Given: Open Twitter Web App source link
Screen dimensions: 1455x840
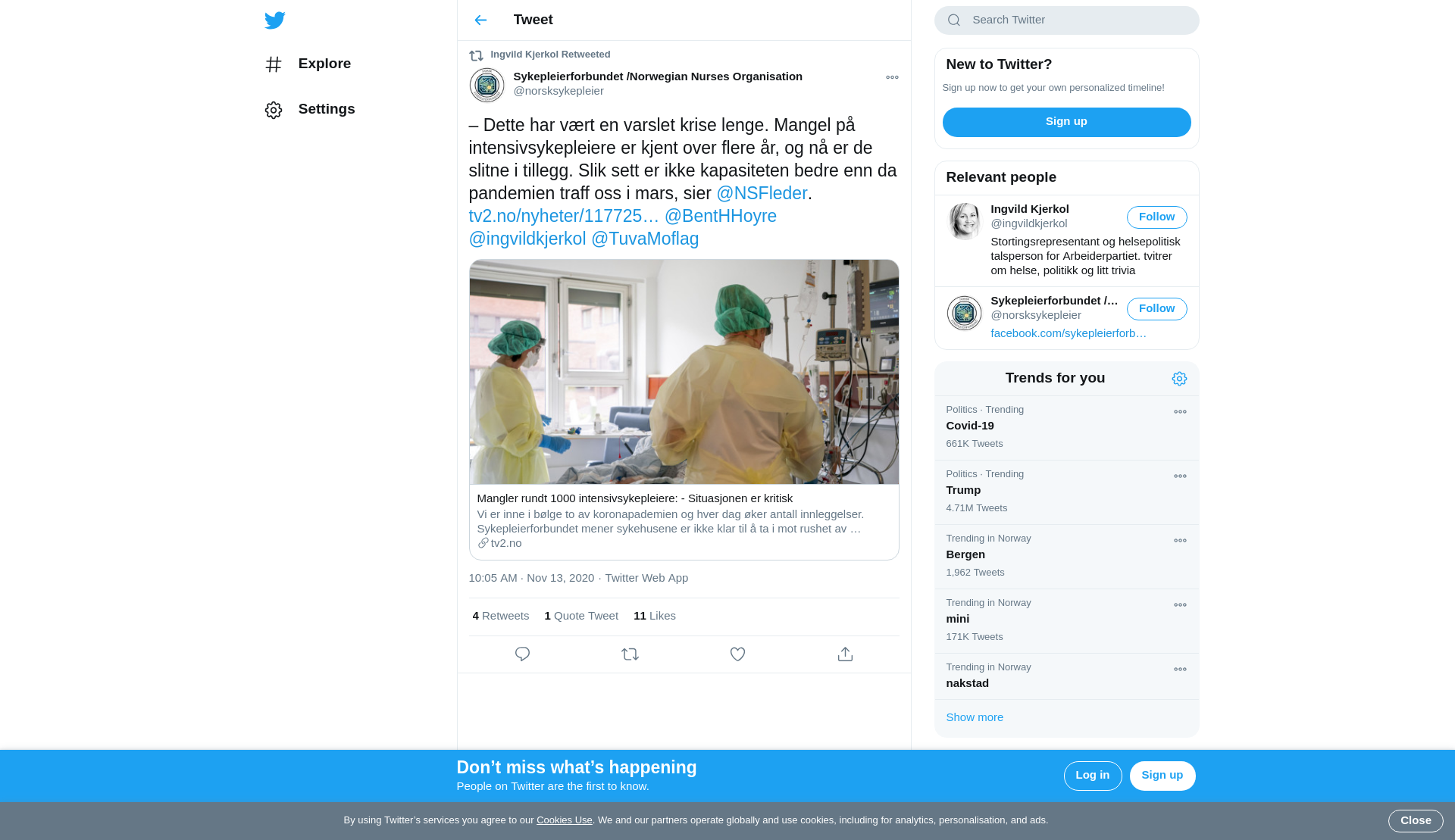Looking at the screenshot, I should [x=646, y=578].
